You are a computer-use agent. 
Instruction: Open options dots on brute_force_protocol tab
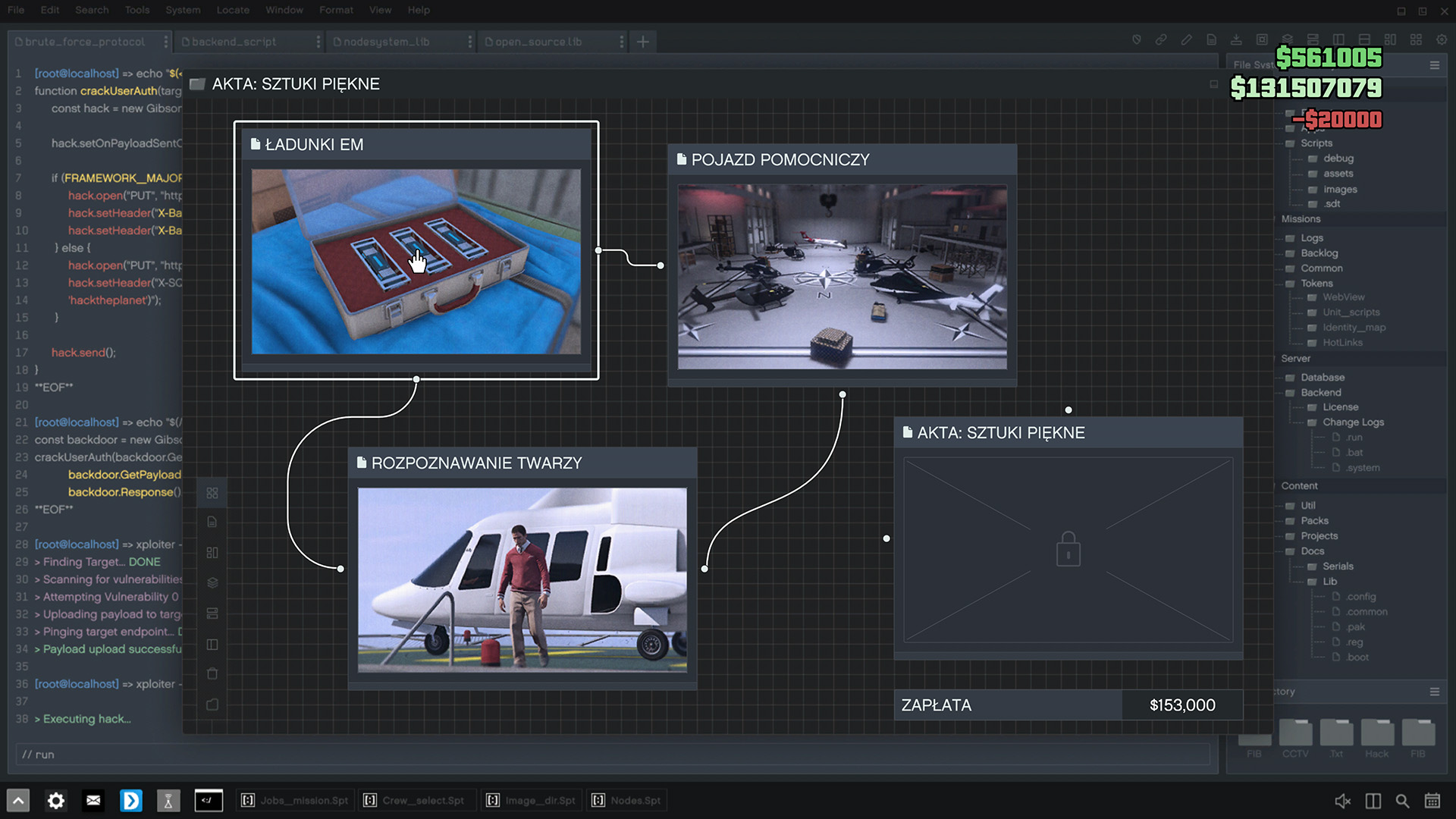click(x=165, y=42)
